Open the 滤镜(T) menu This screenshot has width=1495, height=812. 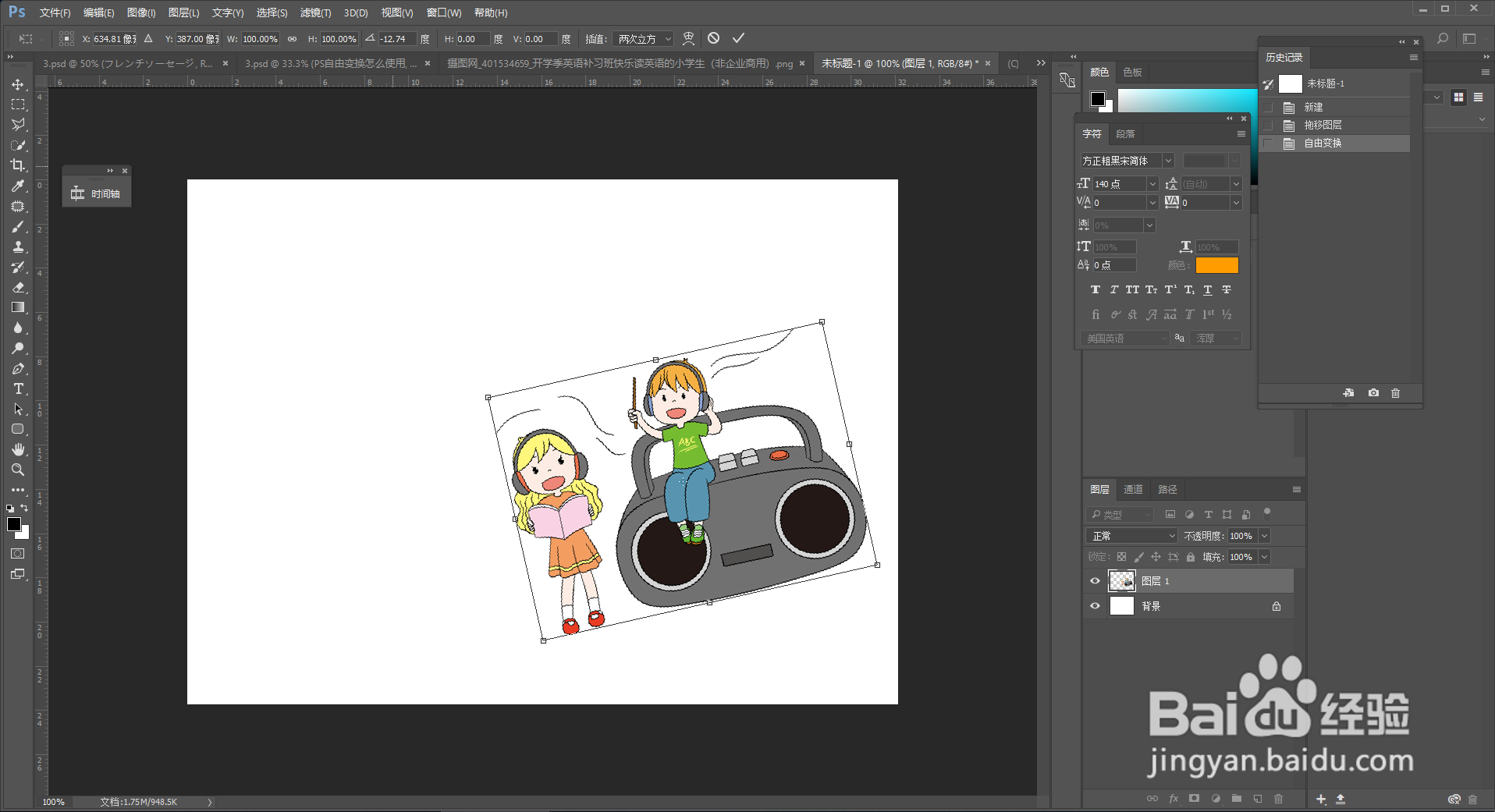315,12
